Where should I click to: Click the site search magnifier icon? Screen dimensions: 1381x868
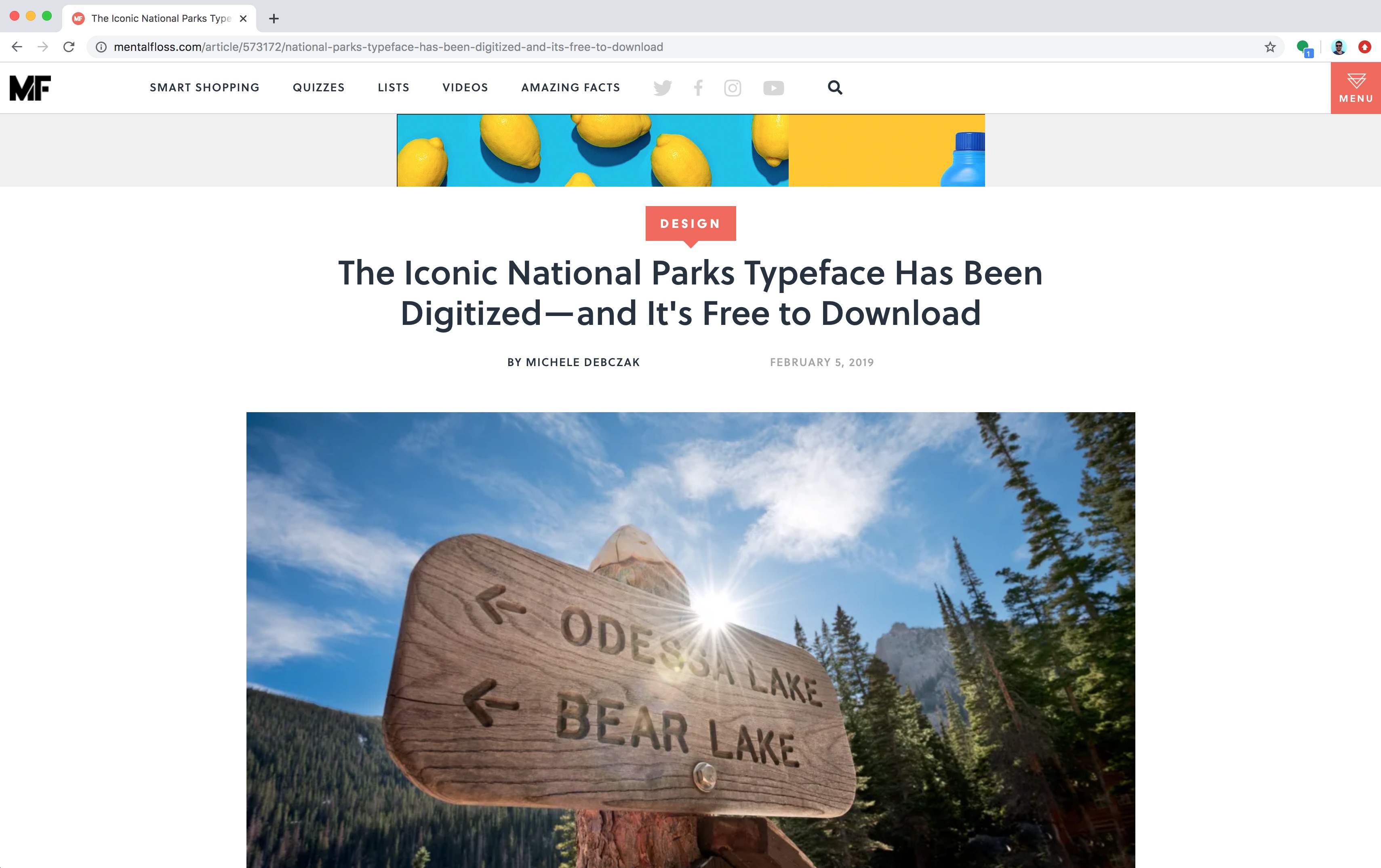[x=835, y=87]
